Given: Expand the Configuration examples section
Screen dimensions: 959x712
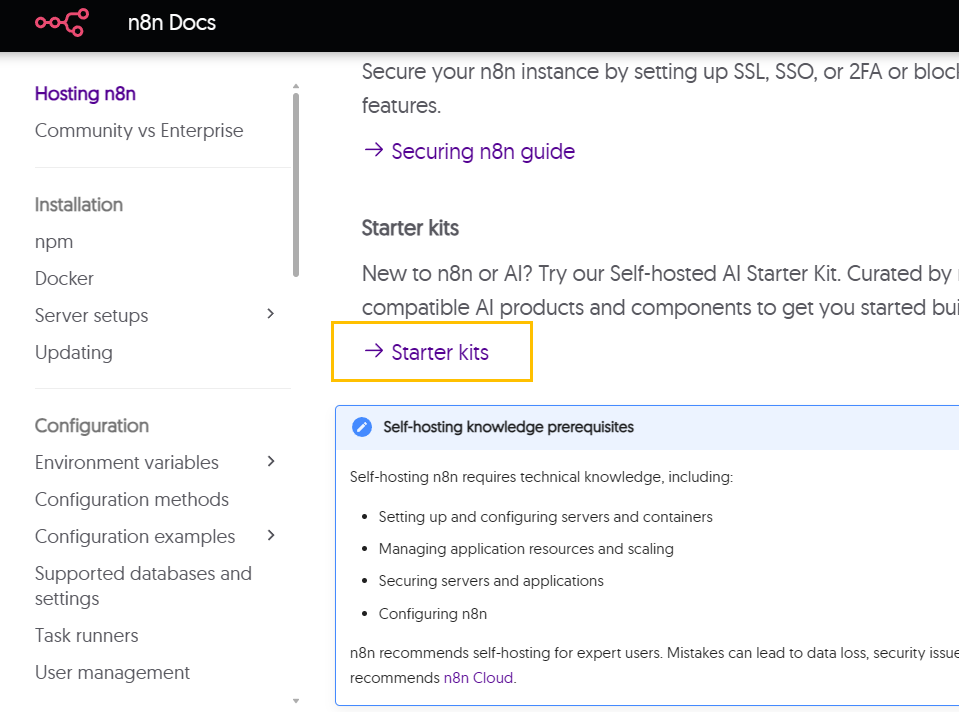Looking at the screenshot, I should [x=270, y=536].
